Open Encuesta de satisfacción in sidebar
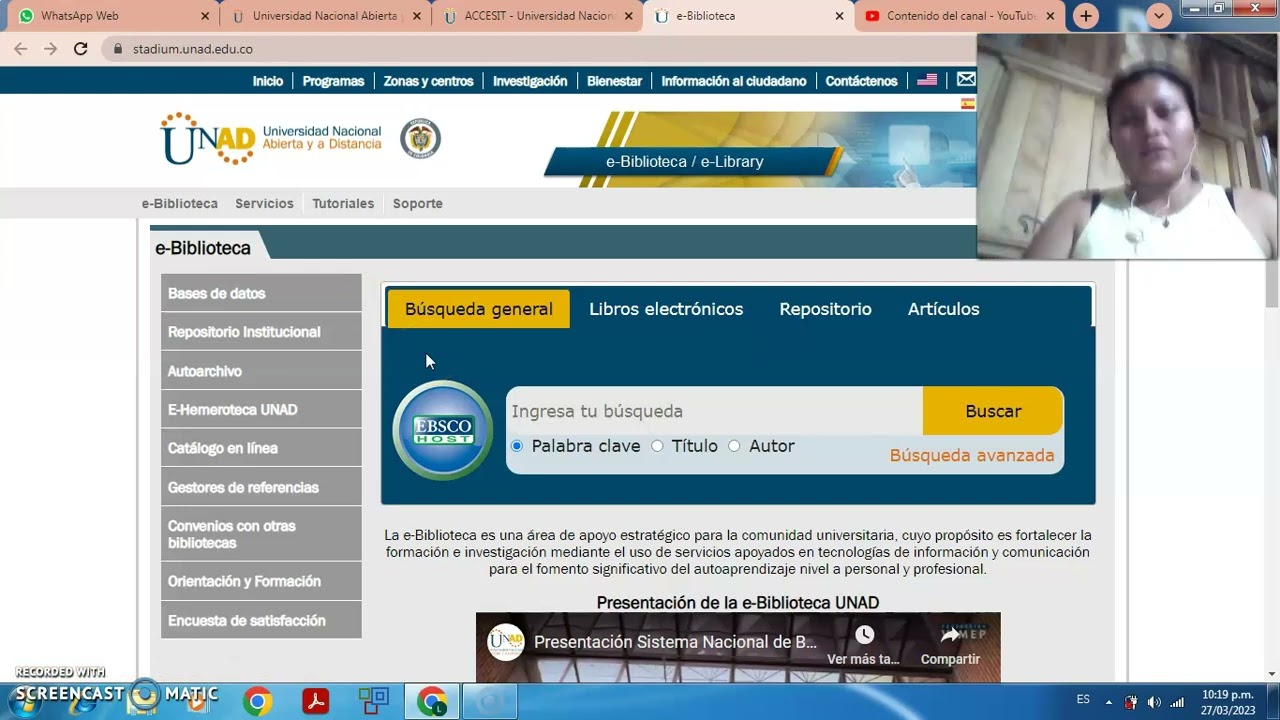 point(261,620)
